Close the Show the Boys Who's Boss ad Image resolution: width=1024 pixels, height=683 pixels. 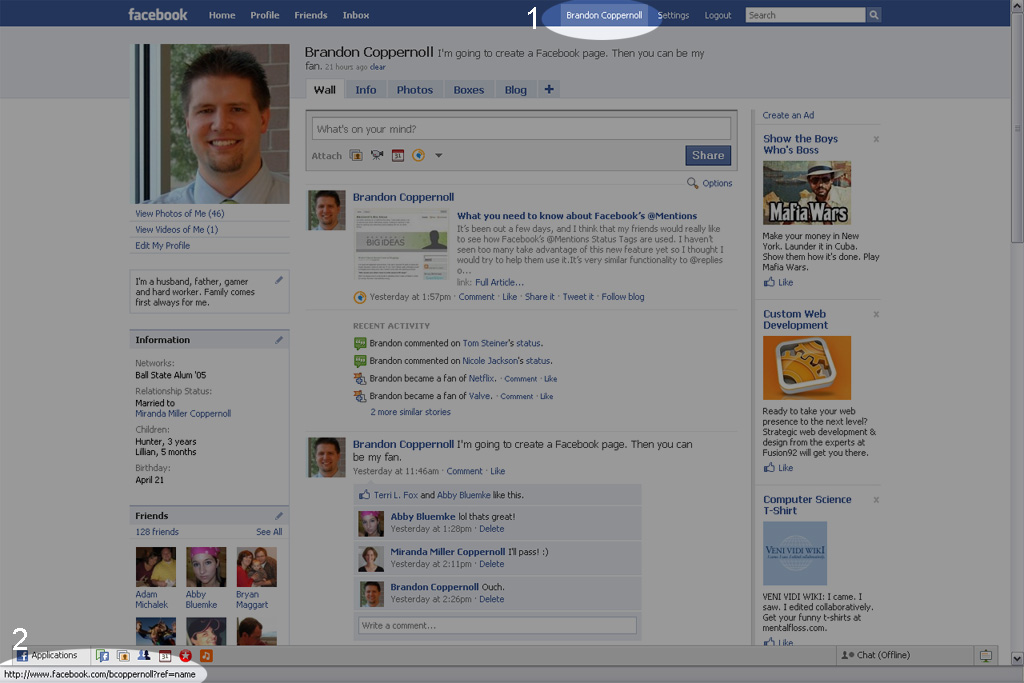pyautogui.click(x=876, y=139)
